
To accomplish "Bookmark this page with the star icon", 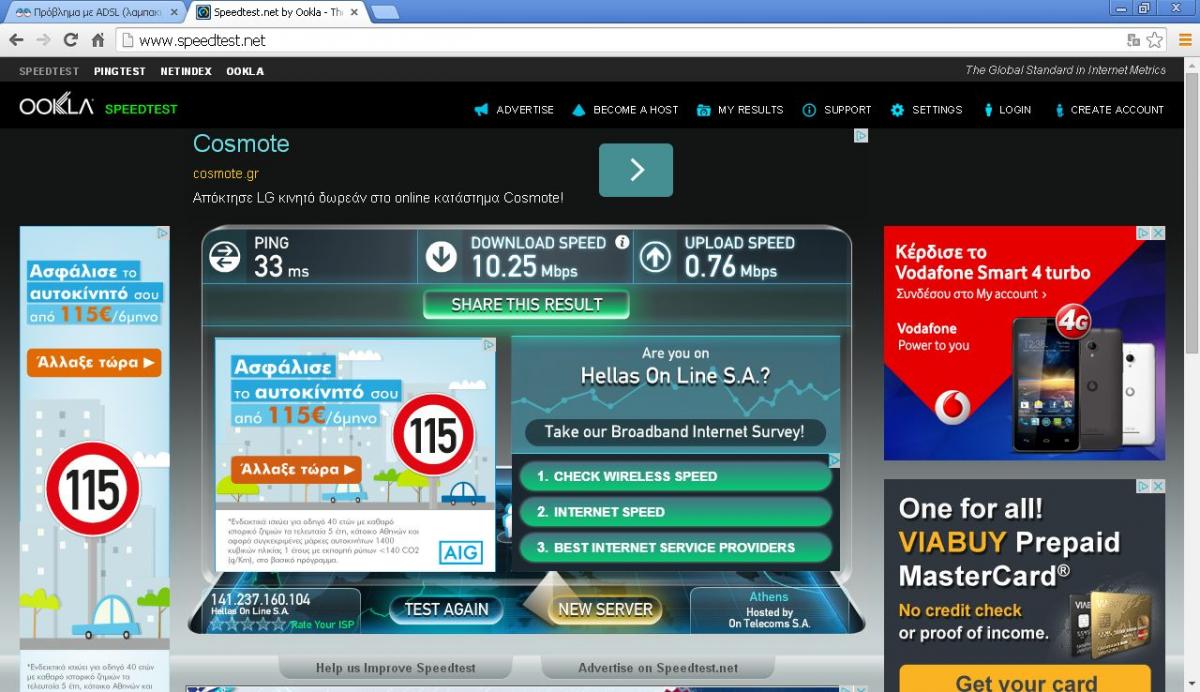I will (1155, 40).
